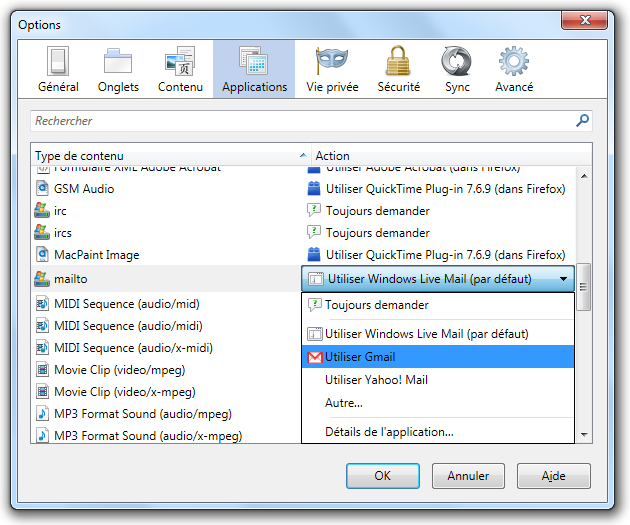Screen dimensions: 630x525
Task: Click the magnifying glass search icon
Action: click(x=582, y=120)
